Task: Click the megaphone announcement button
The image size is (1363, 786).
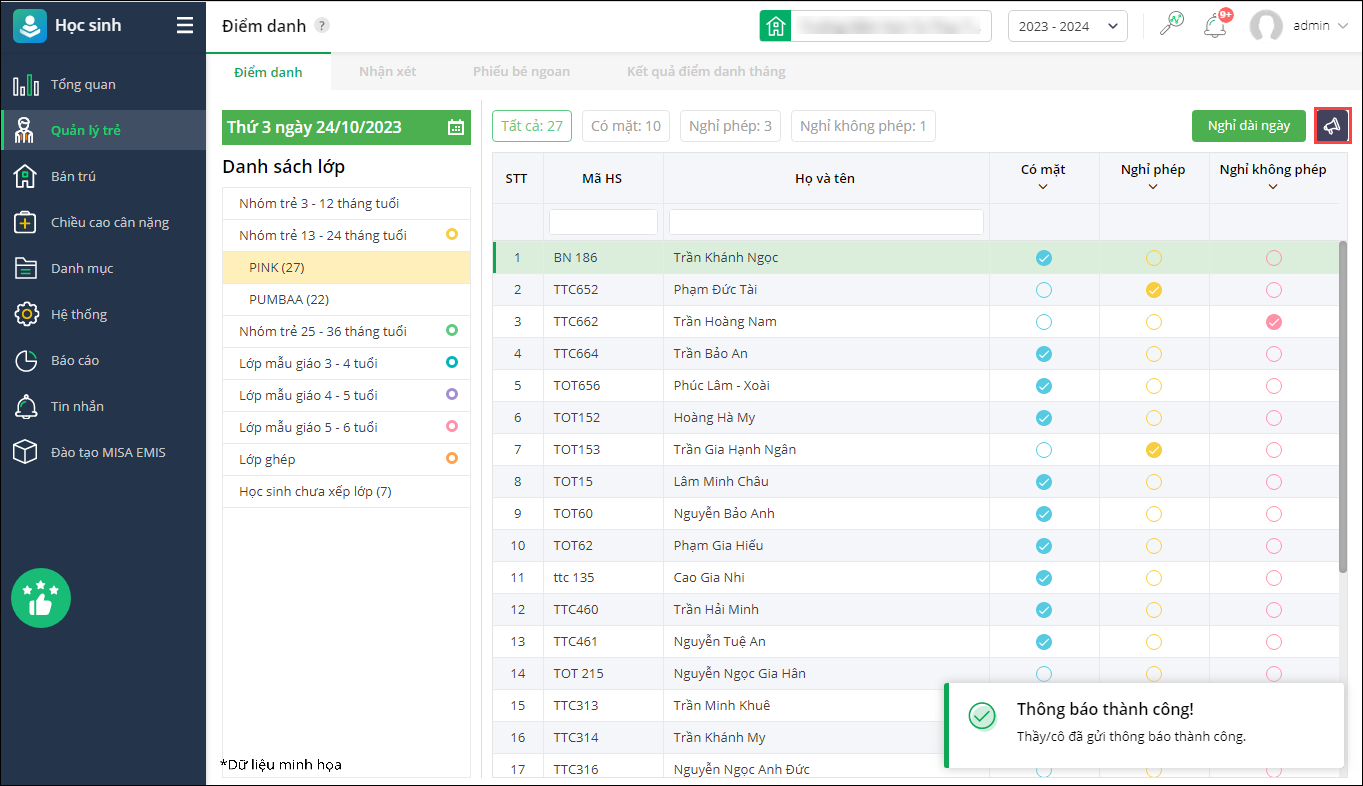Action: [1332, 126]
